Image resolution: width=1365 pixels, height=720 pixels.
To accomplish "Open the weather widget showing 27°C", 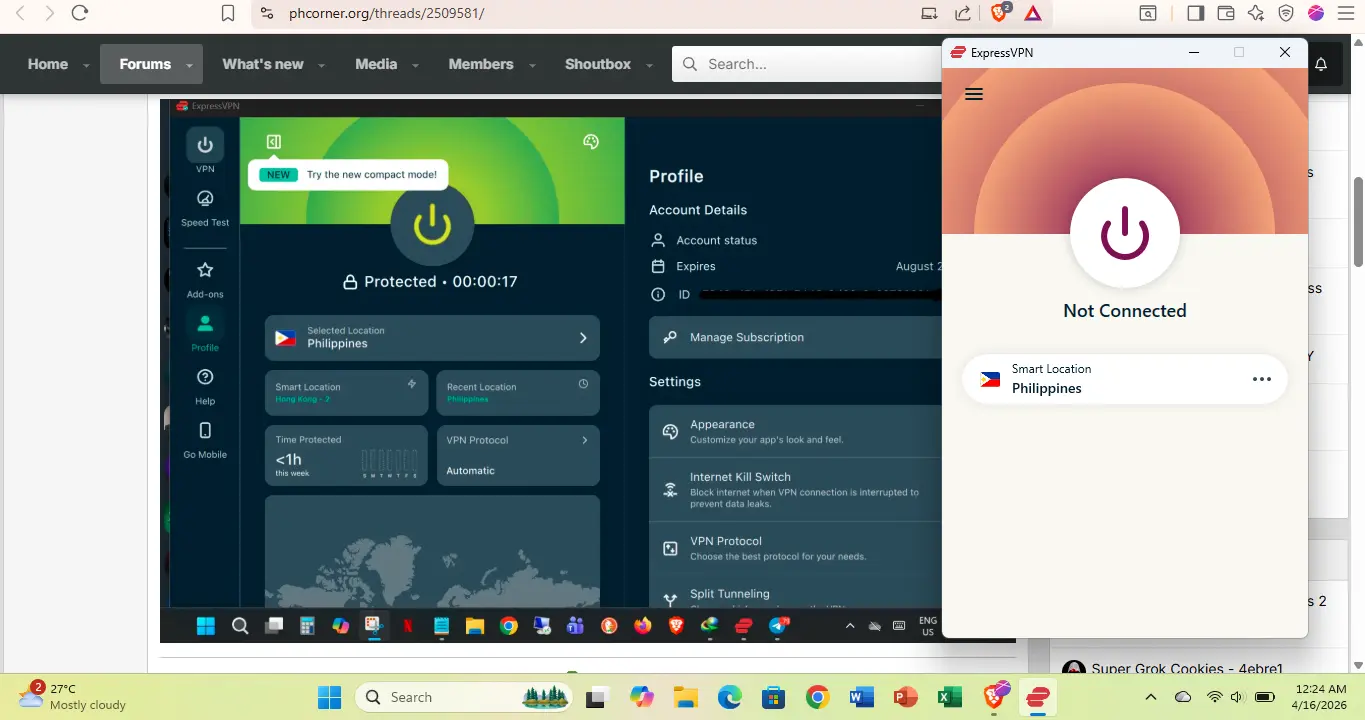I will pos(74,696).
